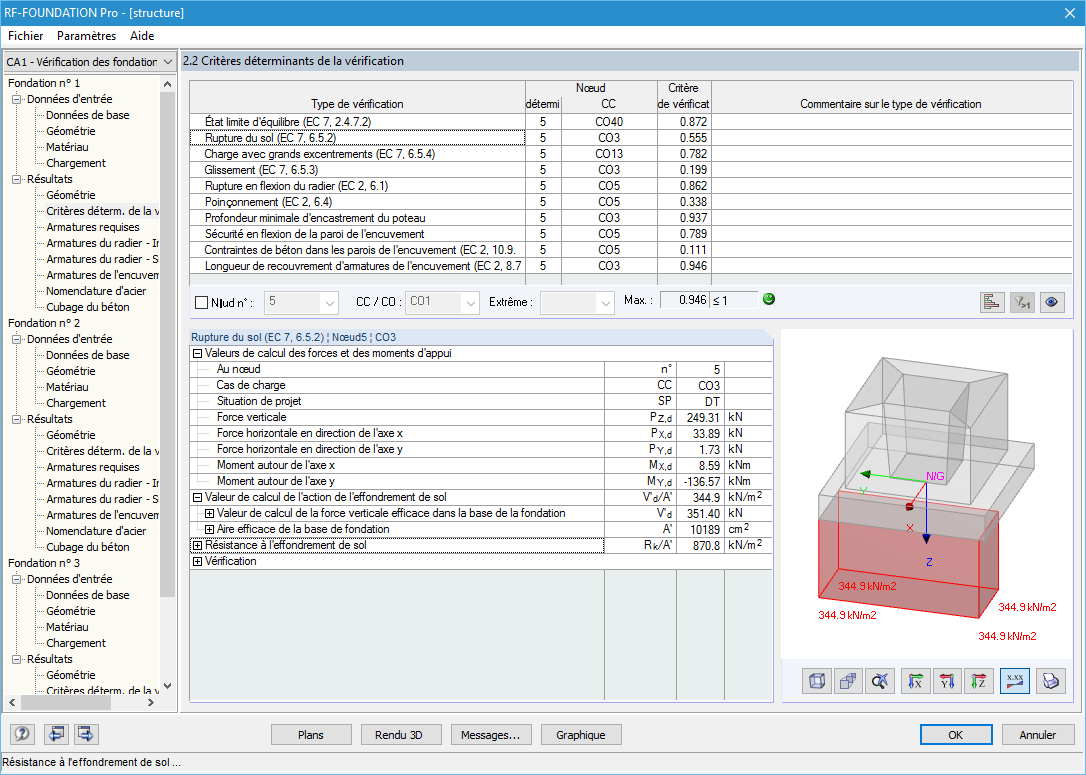Collapse Valeur de calcul de l'action de l'effondrement
Viewport: 1086px width, 775px height.
coord(197,497)
